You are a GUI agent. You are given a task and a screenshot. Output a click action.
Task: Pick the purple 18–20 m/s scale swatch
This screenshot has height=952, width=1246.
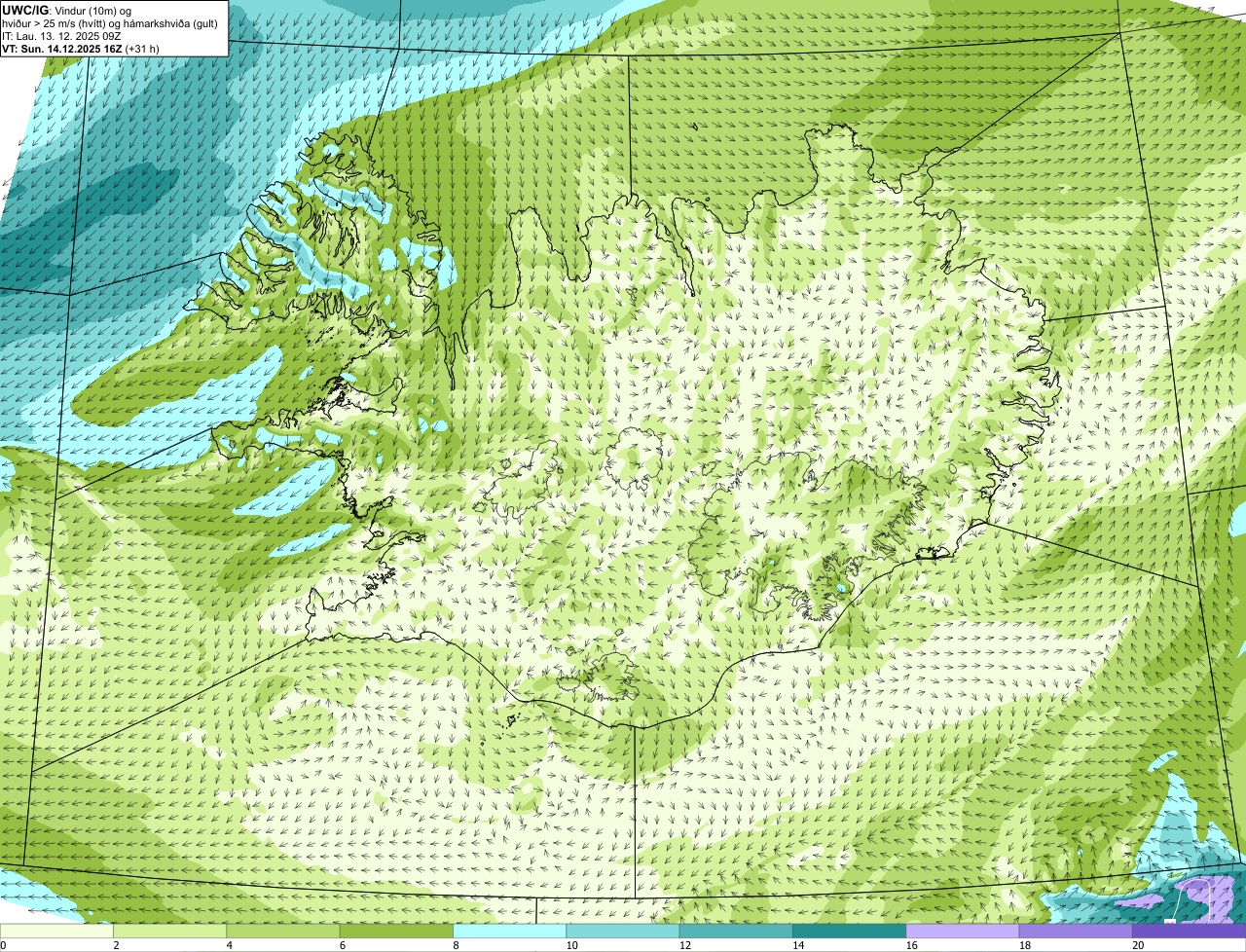(1076, 931)
